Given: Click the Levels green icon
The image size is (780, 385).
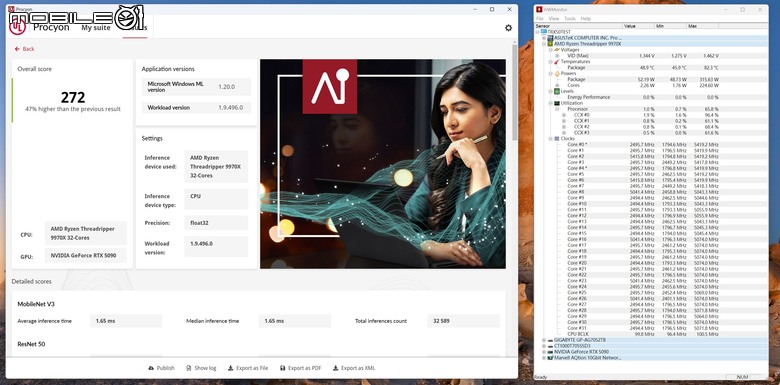Looking at the screenshot, I should tap(557, 91).
